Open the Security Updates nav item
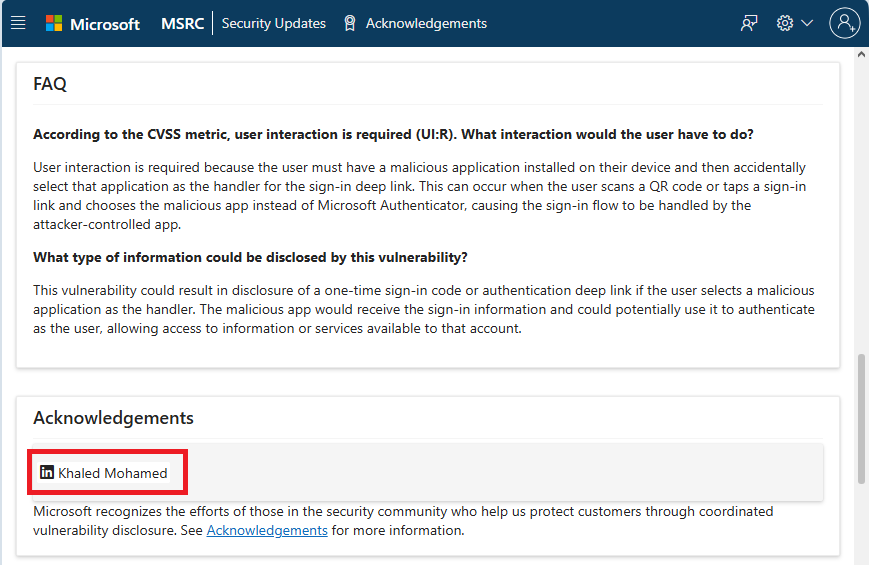 pyautogui.click(x=273, y=23)
